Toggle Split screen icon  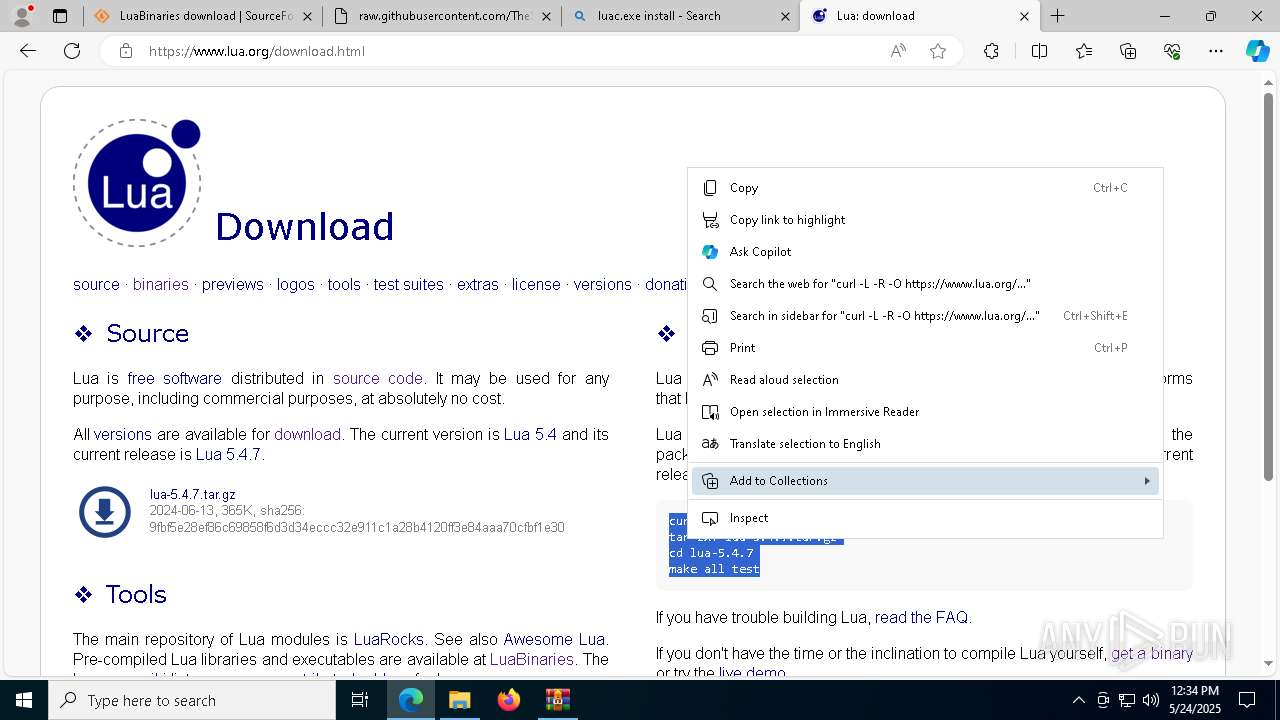[x=1039, y=51]
